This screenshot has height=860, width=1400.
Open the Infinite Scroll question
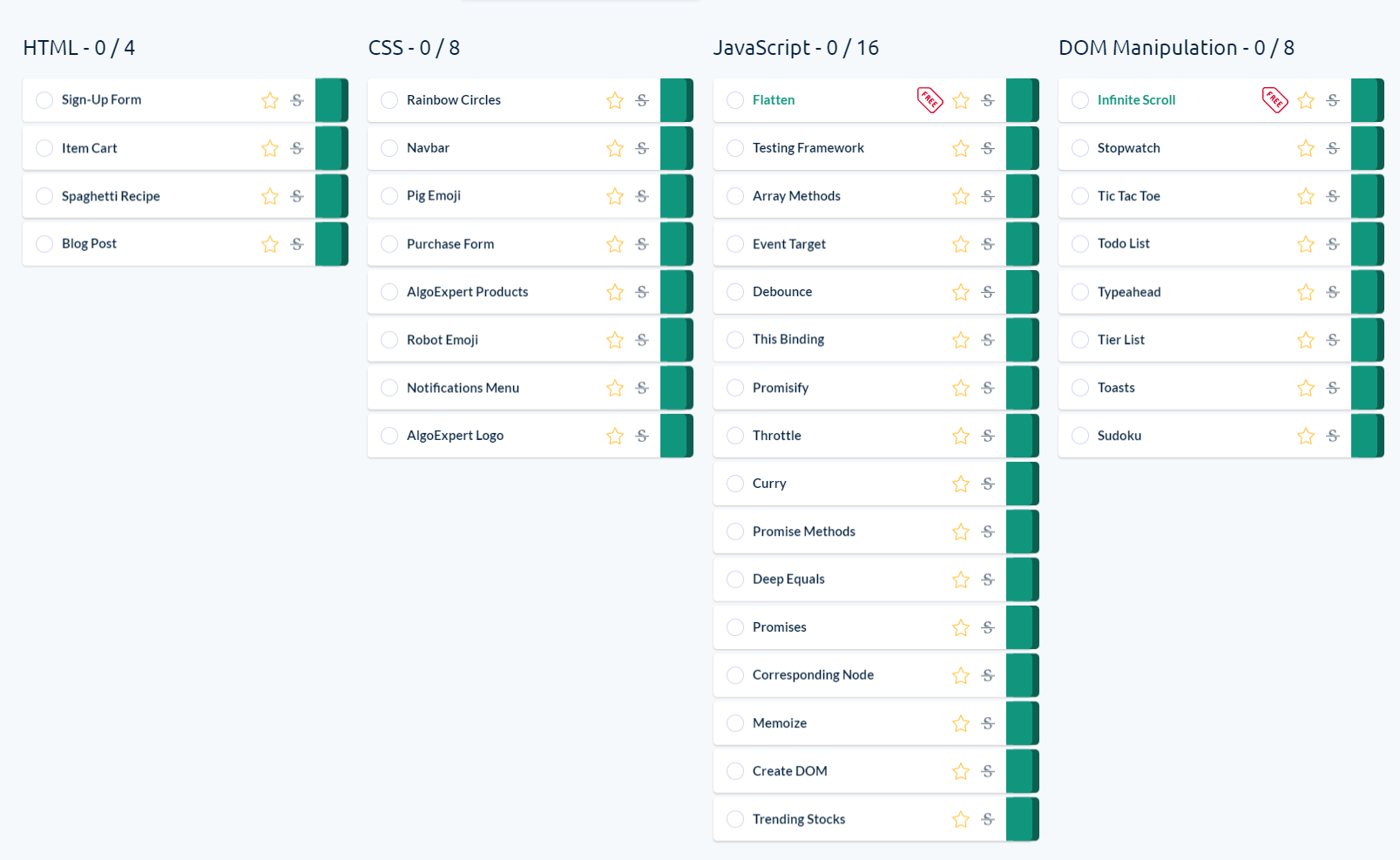click(x=1136, y=100)
